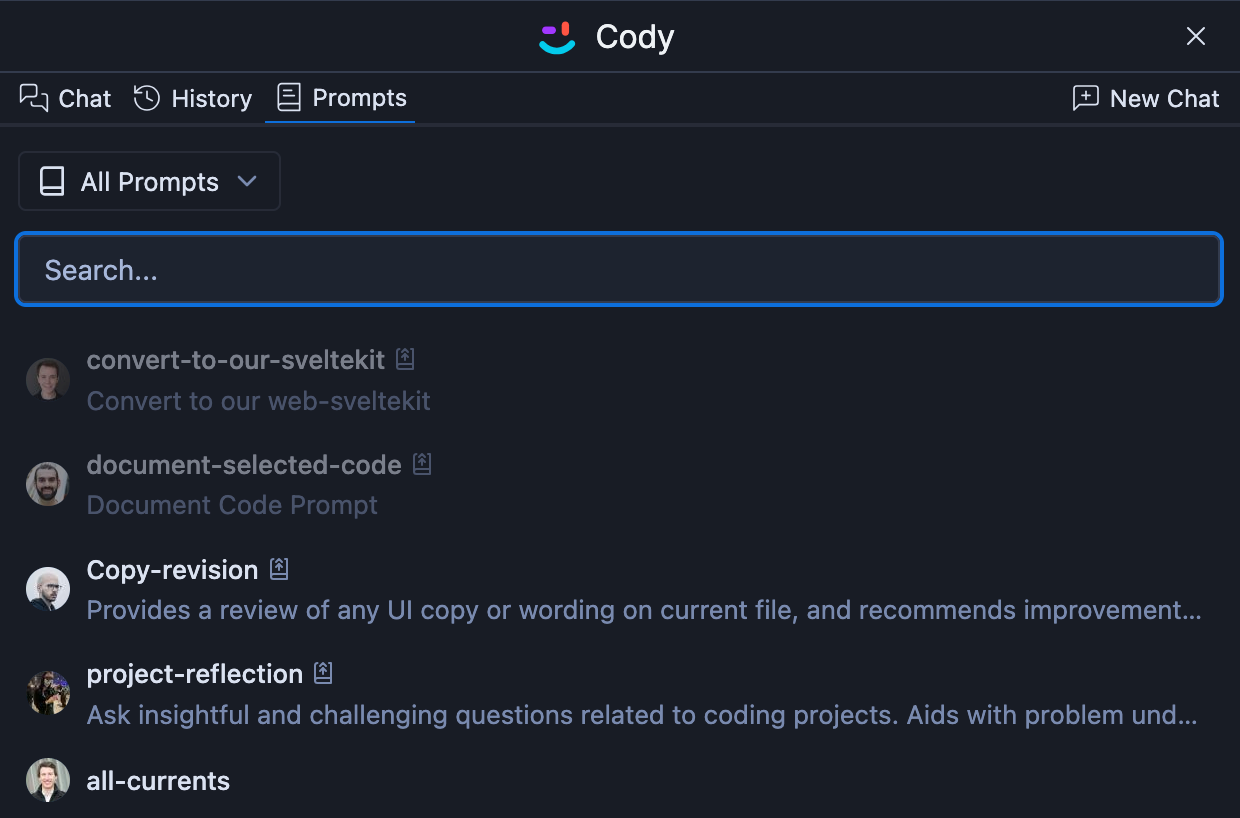Start a New Chat
Screen dimensions: 1240x818
1146,98
